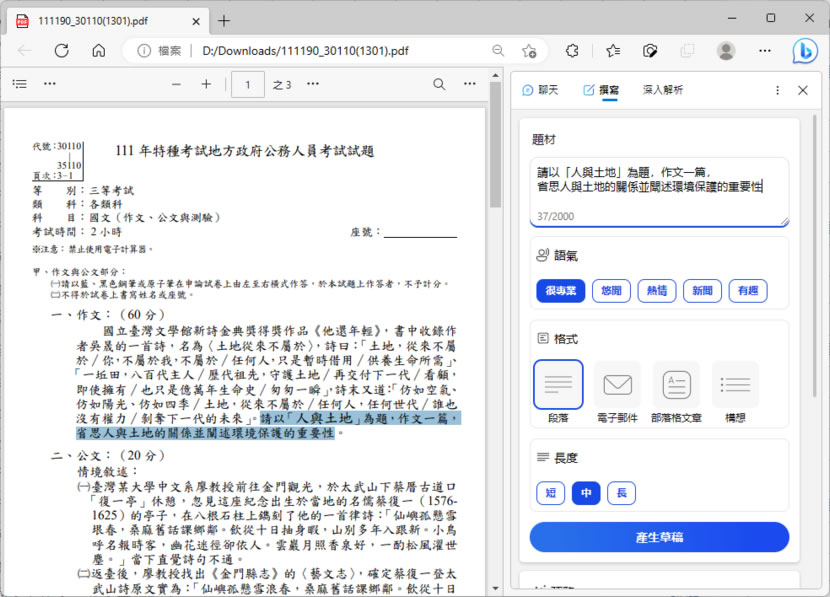Screen dimensions: 830x597
Task: Expand the browser Settings and more menu
Action: click(765, 51)
